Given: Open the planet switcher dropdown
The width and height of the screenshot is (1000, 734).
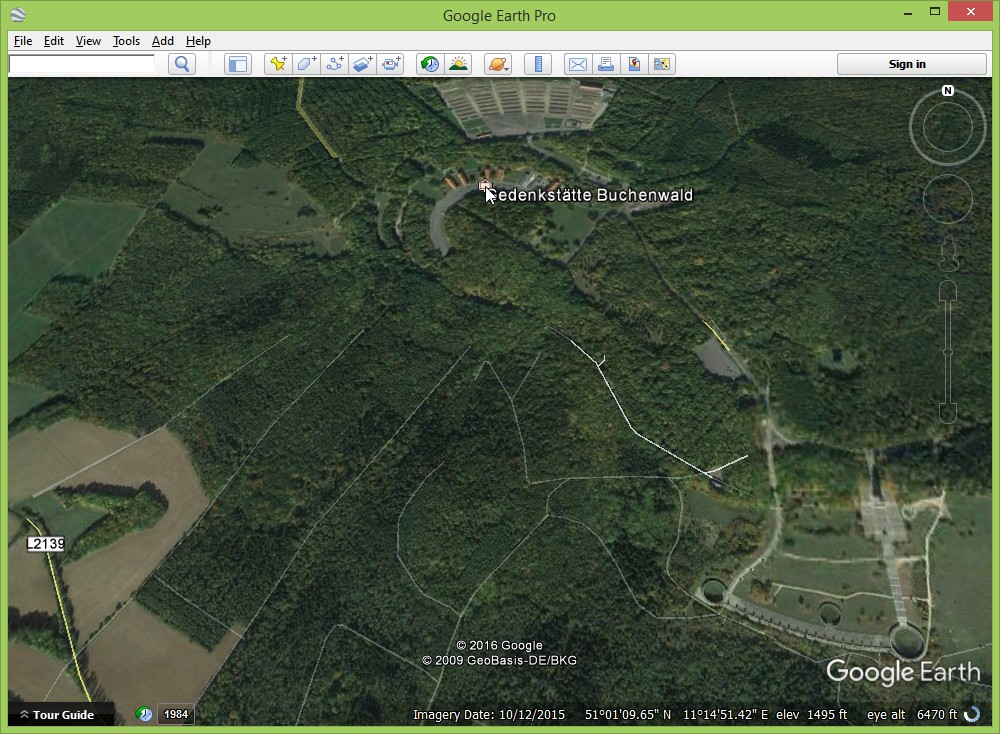Looking at the screenshot, I should (x=498, y=64).
